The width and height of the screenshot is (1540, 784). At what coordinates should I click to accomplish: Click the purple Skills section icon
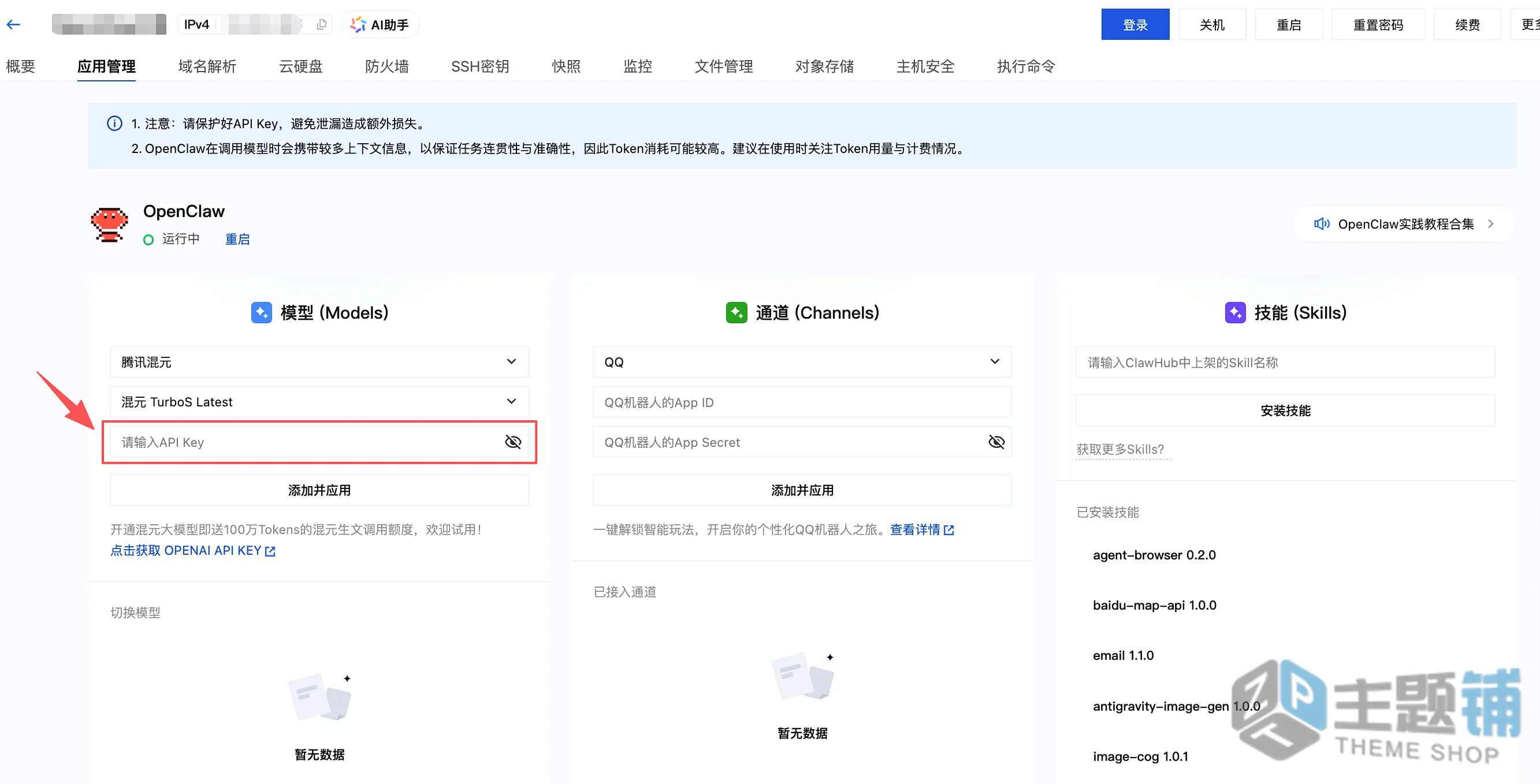click(x=1235, y=312)
